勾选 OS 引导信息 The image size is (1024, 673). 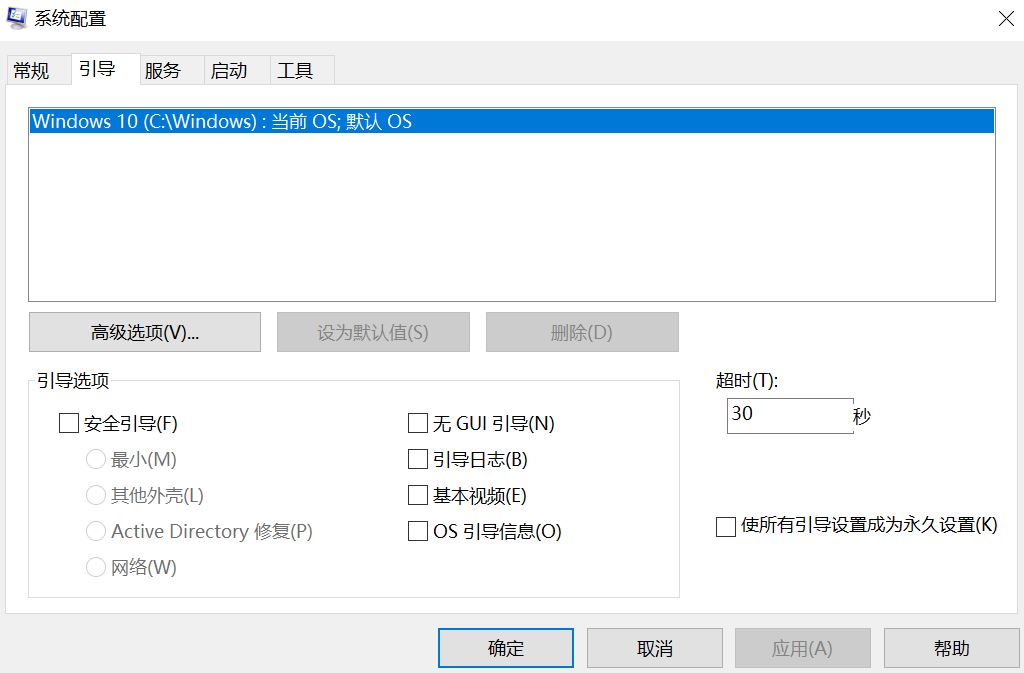click(417, 531)
